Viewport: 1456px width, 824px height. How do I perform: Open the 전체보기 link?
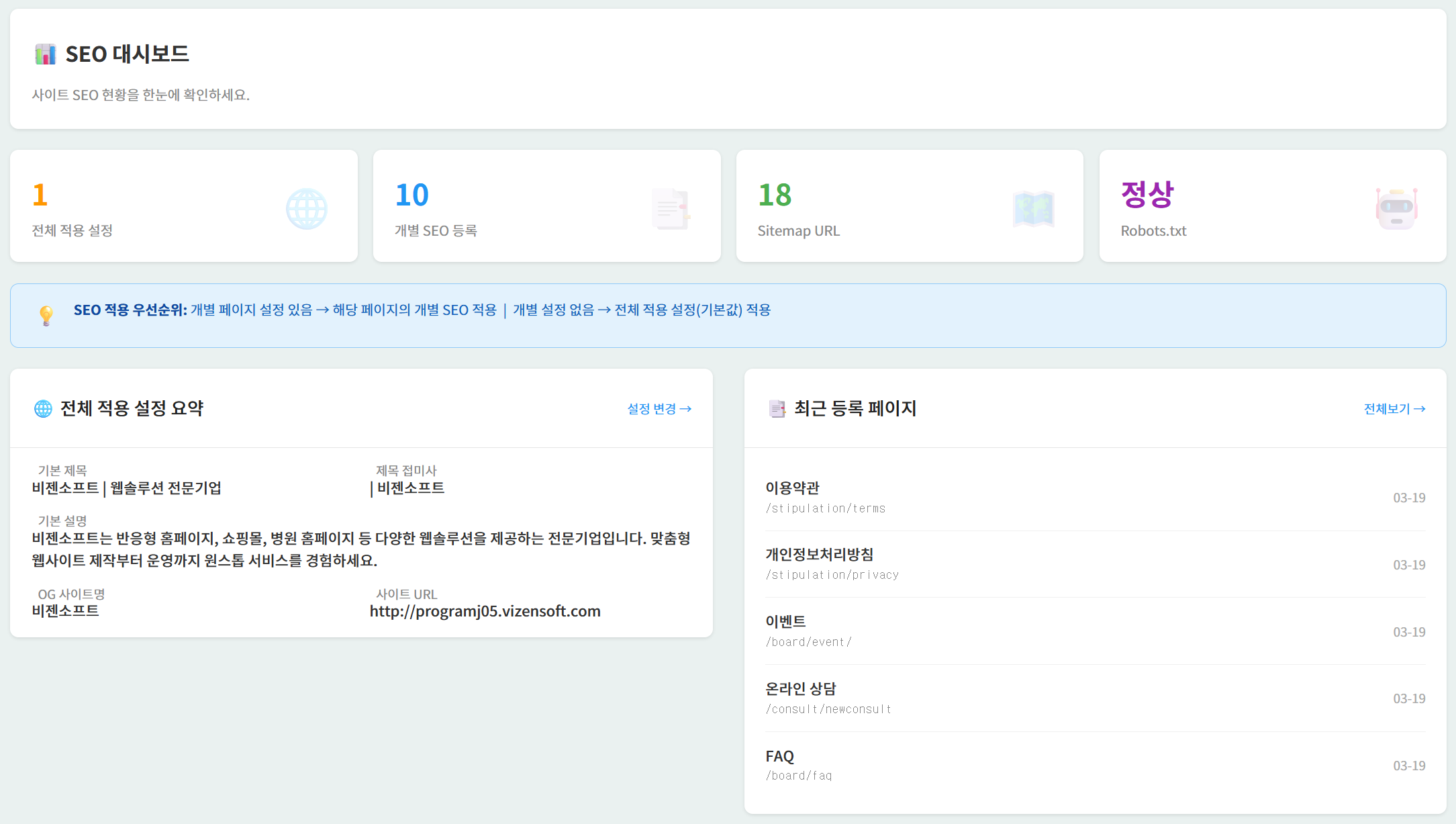1394,408
